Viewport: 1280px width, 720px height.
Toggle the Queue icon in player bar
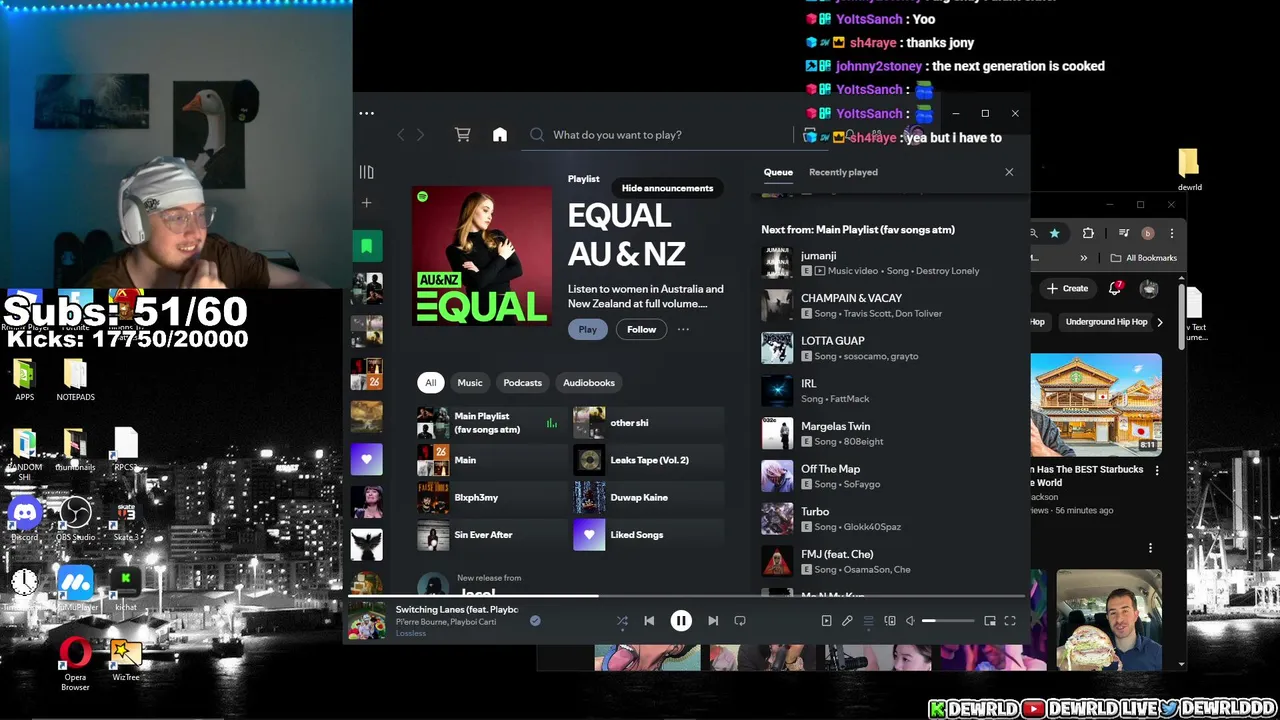click(868, 621)
